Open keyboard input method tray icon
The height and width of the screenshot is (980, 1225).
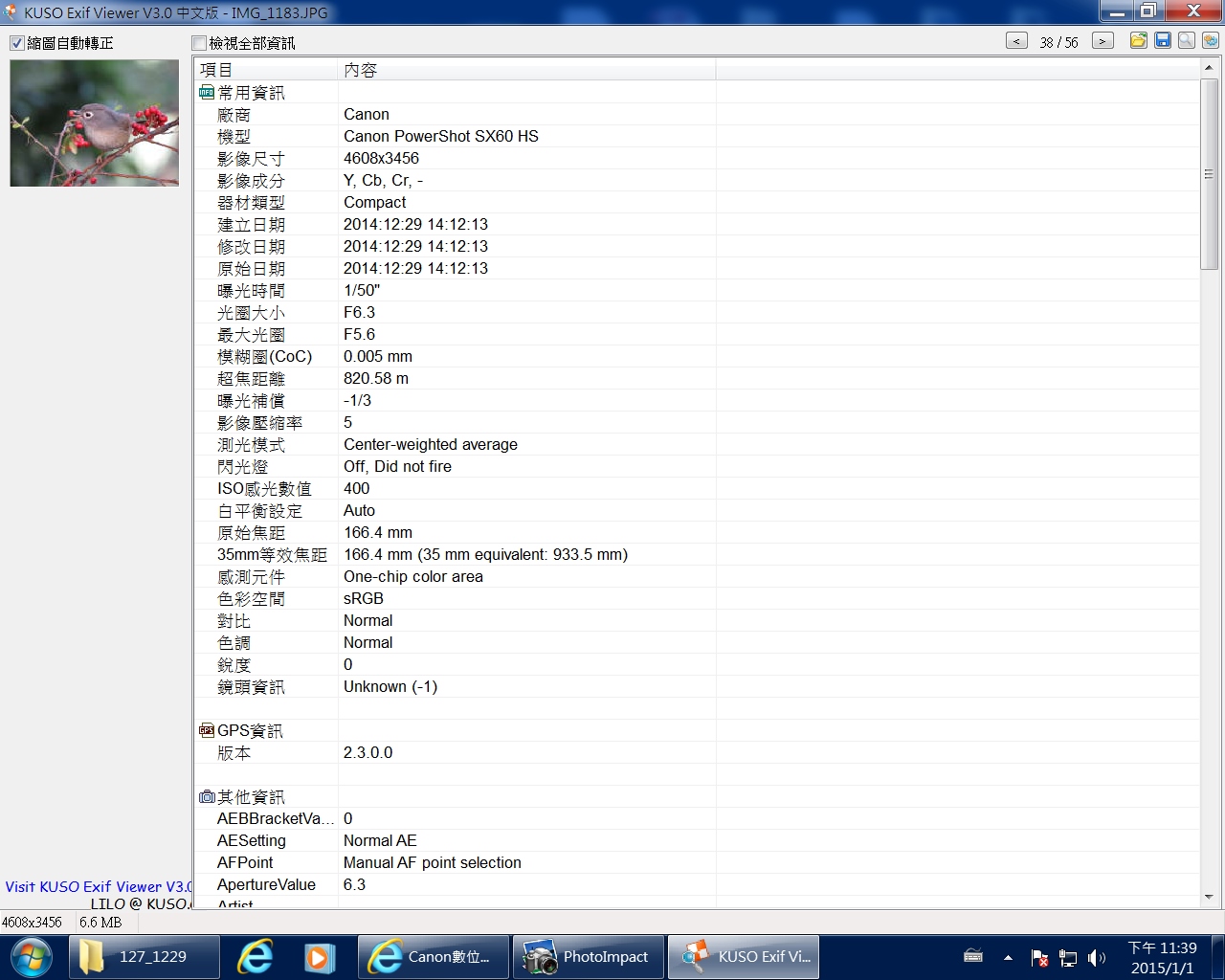(973, 955)
